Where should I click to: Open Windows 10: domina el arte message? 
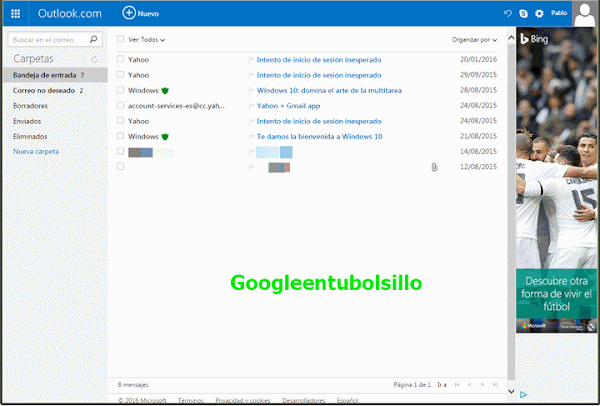(x=329, y=90)
